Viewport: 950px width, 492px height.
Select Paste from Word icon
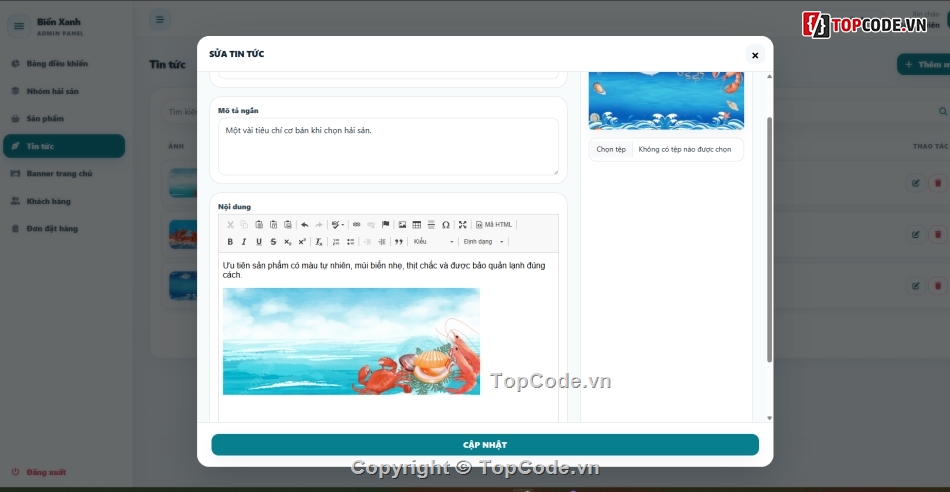coord(288,225)
